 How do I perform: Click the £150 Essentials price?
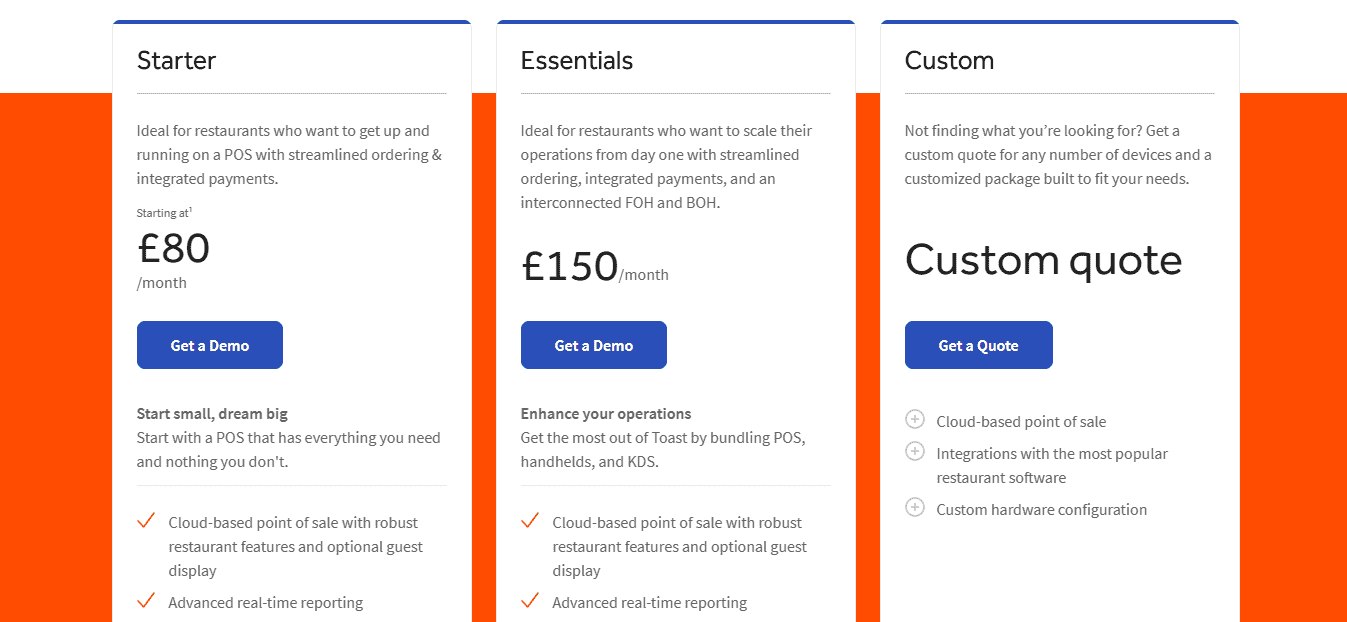point(569,266)
